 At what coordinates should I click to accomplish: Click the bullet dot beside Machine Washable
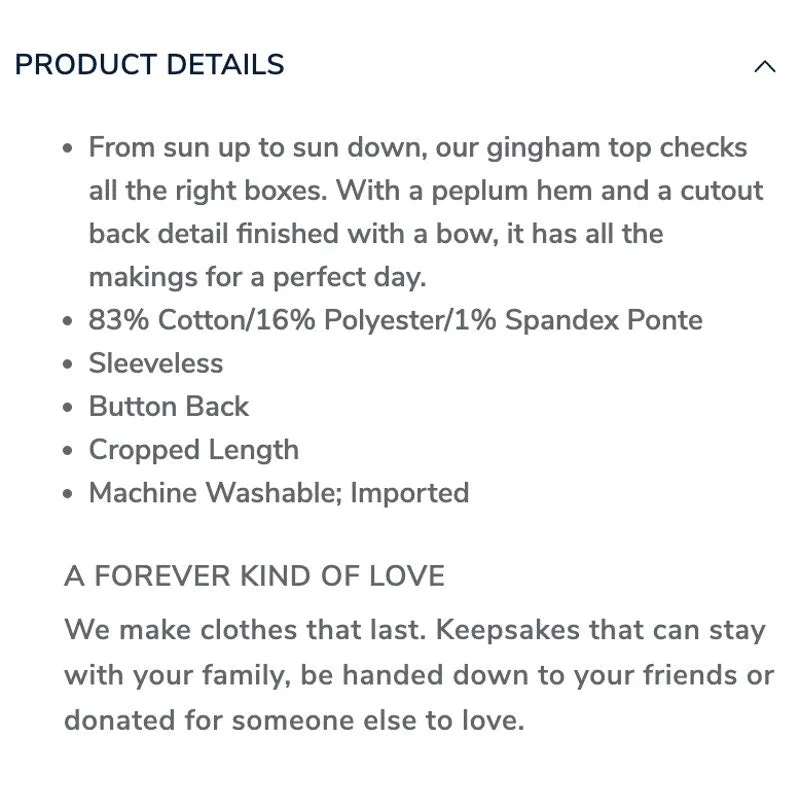click(x=68, y=494)
